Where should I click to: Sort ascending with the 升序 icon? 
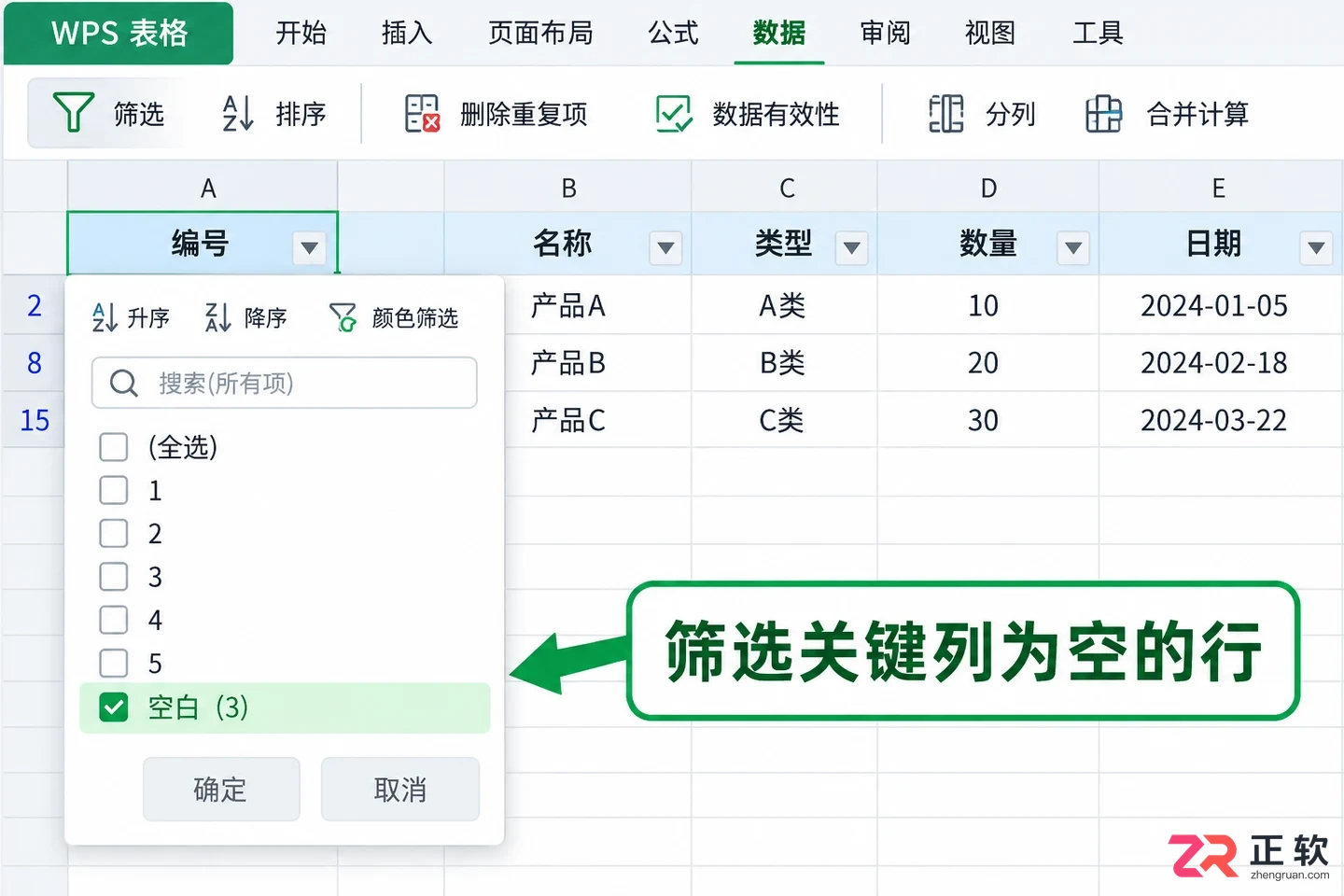[105, 317]
